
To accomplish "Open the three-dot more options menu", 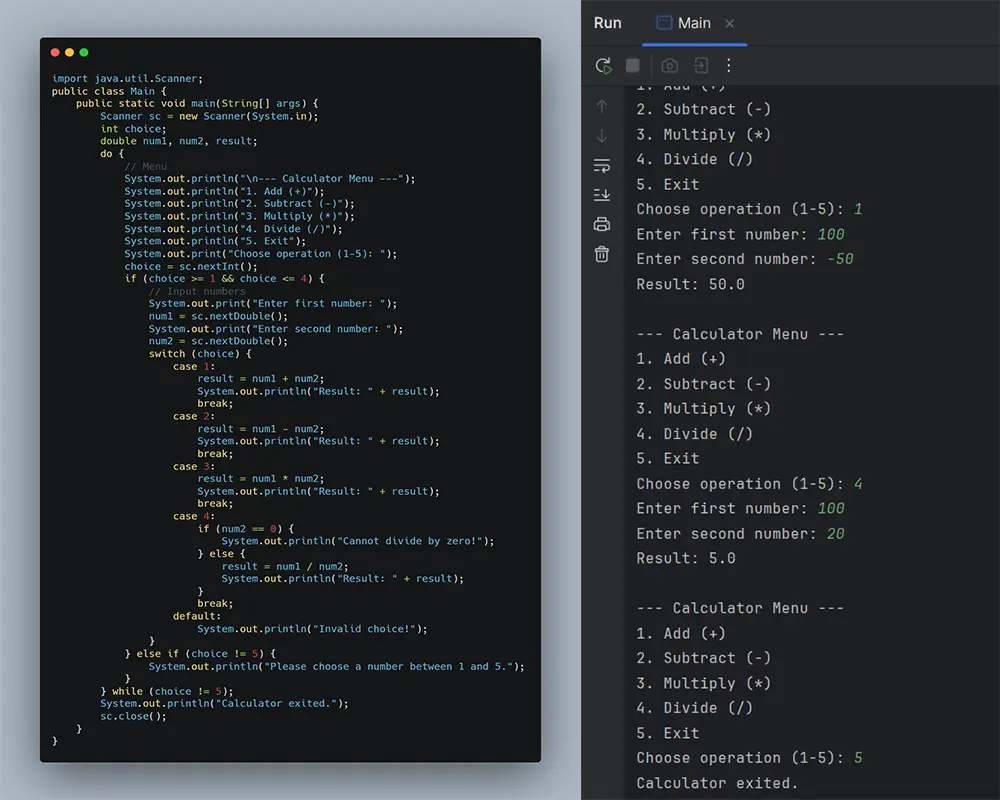I will (x=728, y=65).
